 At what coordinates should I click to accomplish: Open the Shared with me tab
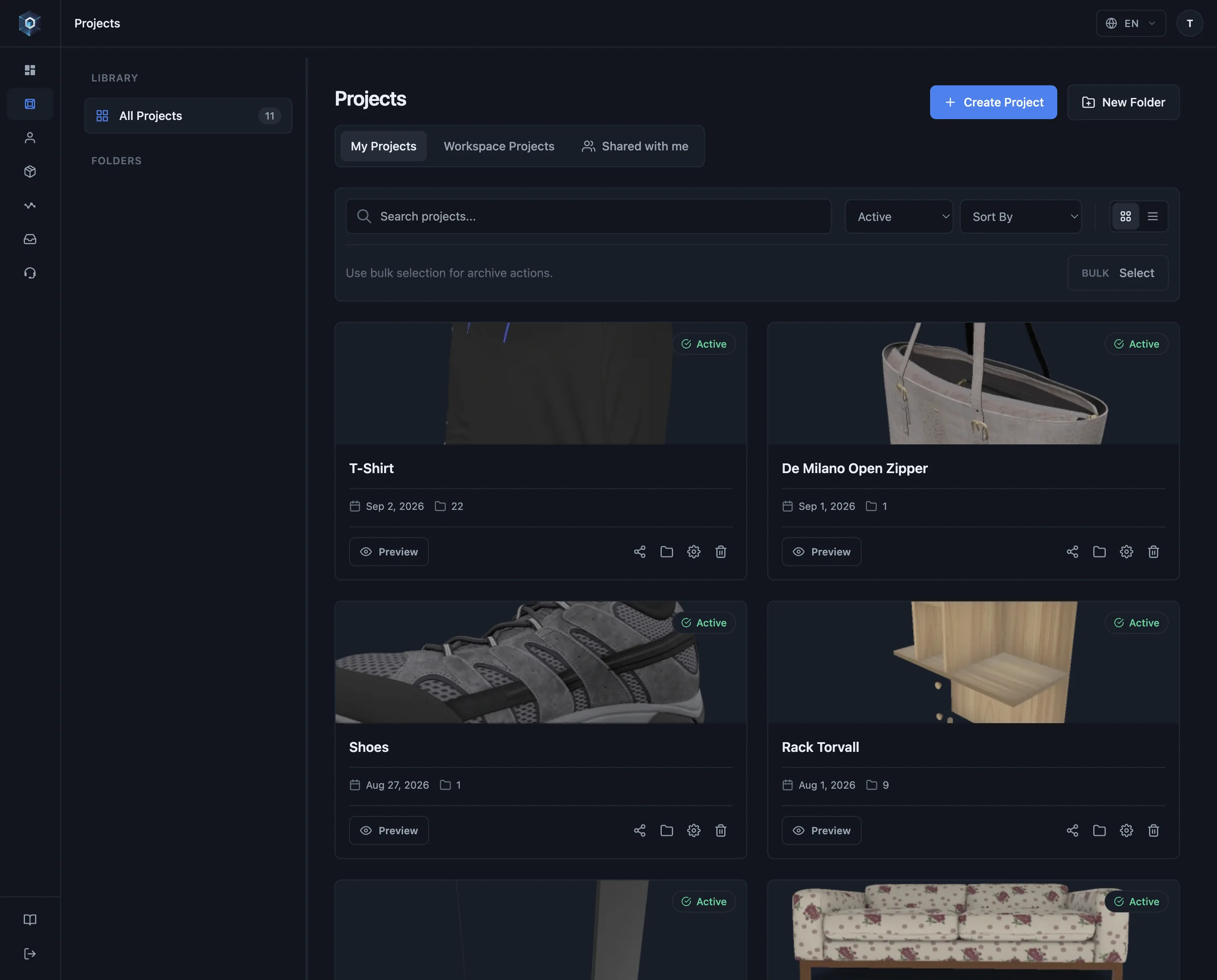(x=635, y=146)
